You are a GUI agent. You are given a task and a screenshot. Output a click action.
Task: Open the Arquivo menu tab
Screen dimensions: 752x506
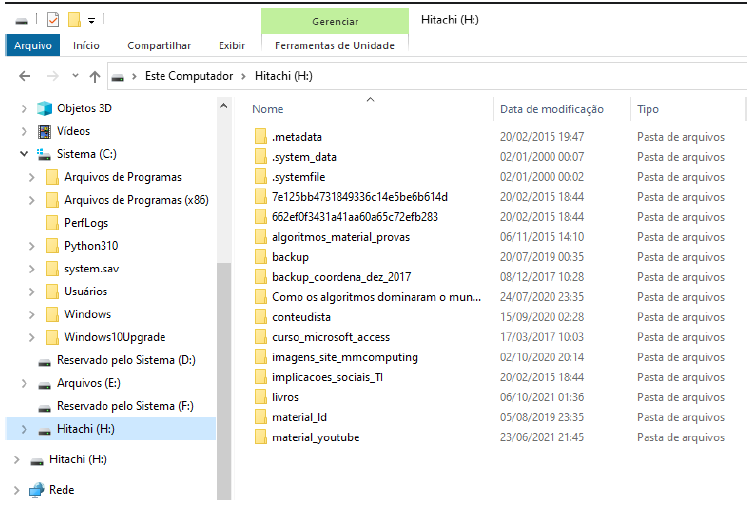point(33,45)
